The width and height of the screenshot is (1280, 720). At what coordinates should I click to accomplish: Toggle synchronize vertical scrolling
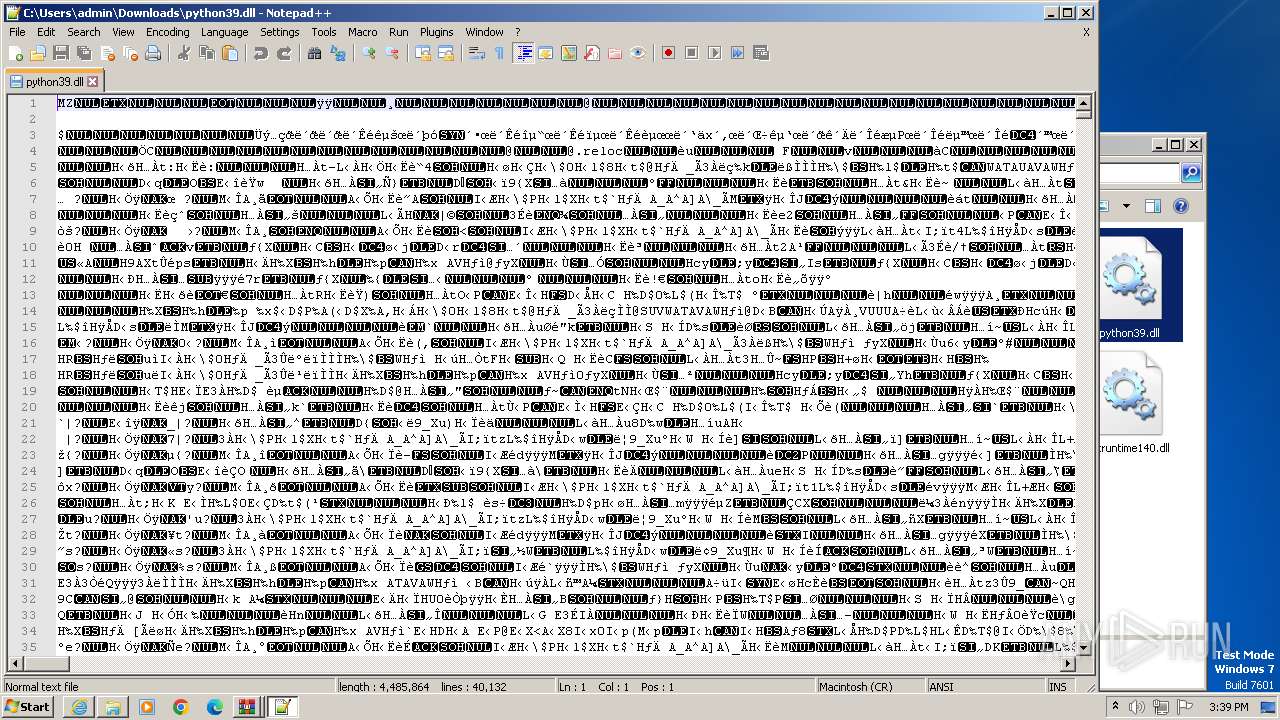[423, 53]
